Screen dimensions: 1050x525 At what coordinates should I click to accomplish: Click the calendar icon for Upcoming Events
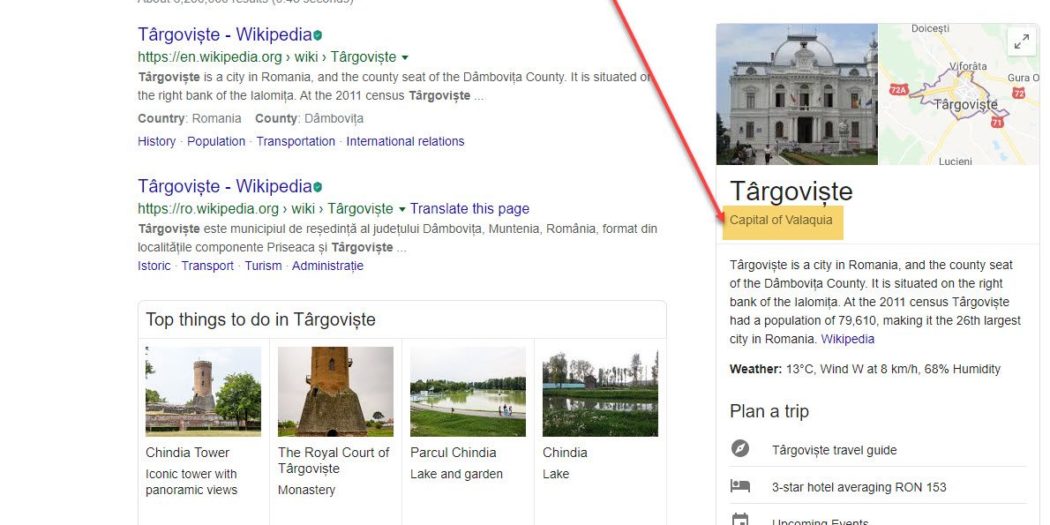tap(740, 520)
